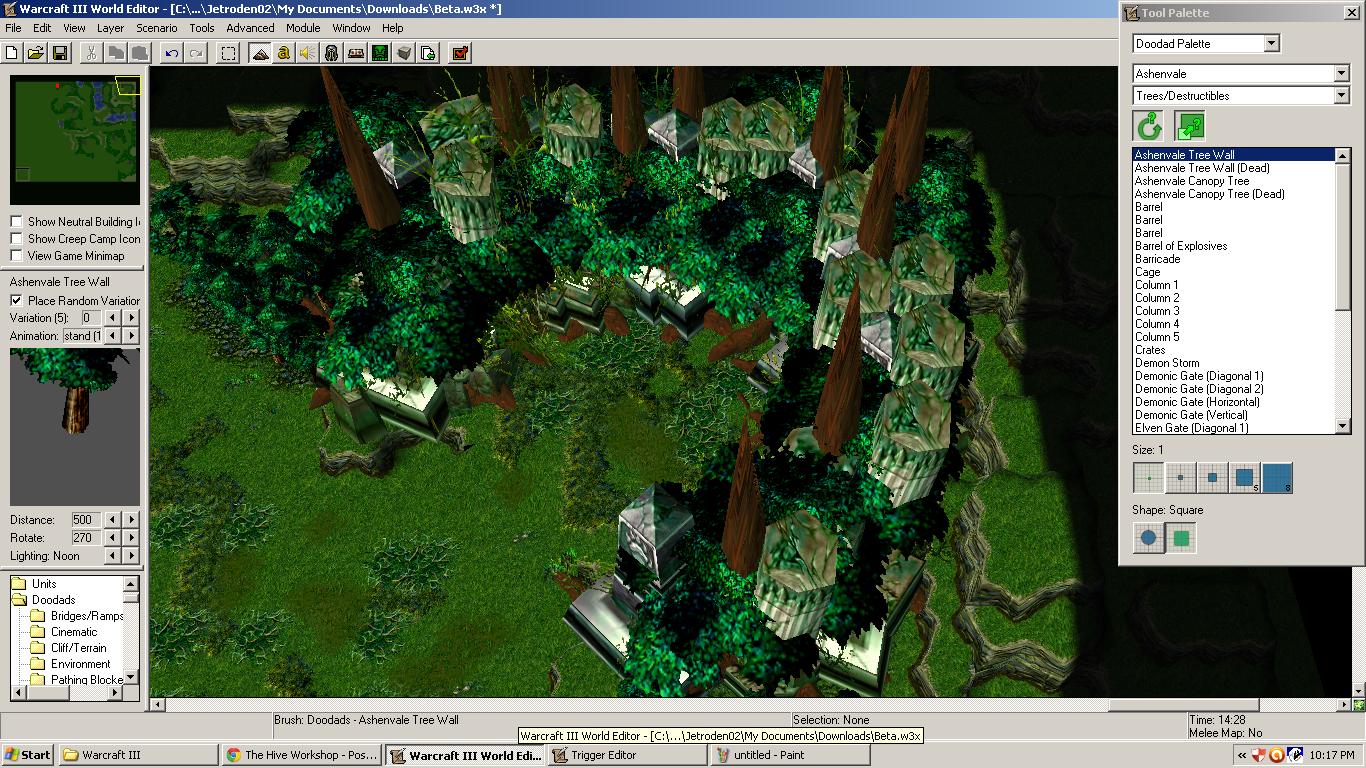This screenshot has width=1366, height=768.
Task: Select brush size 2 icon
Action: (x=1181, y=478)
